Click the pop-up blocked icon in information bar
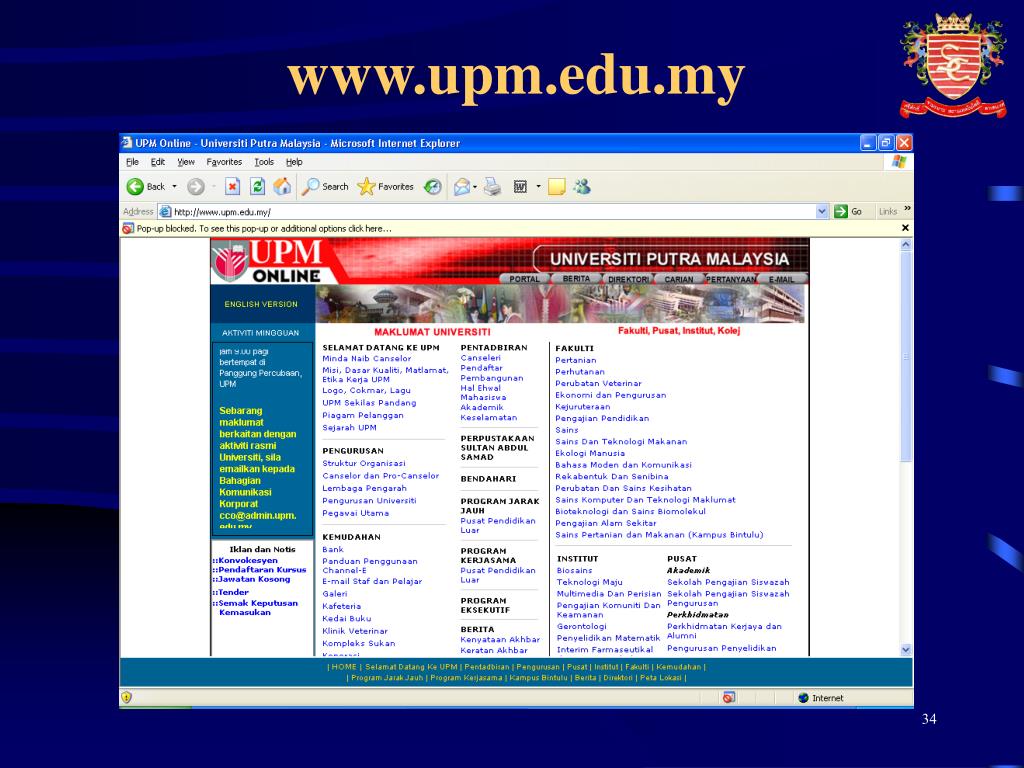This screenshot has height=768, width=1024. pos(128,229)
